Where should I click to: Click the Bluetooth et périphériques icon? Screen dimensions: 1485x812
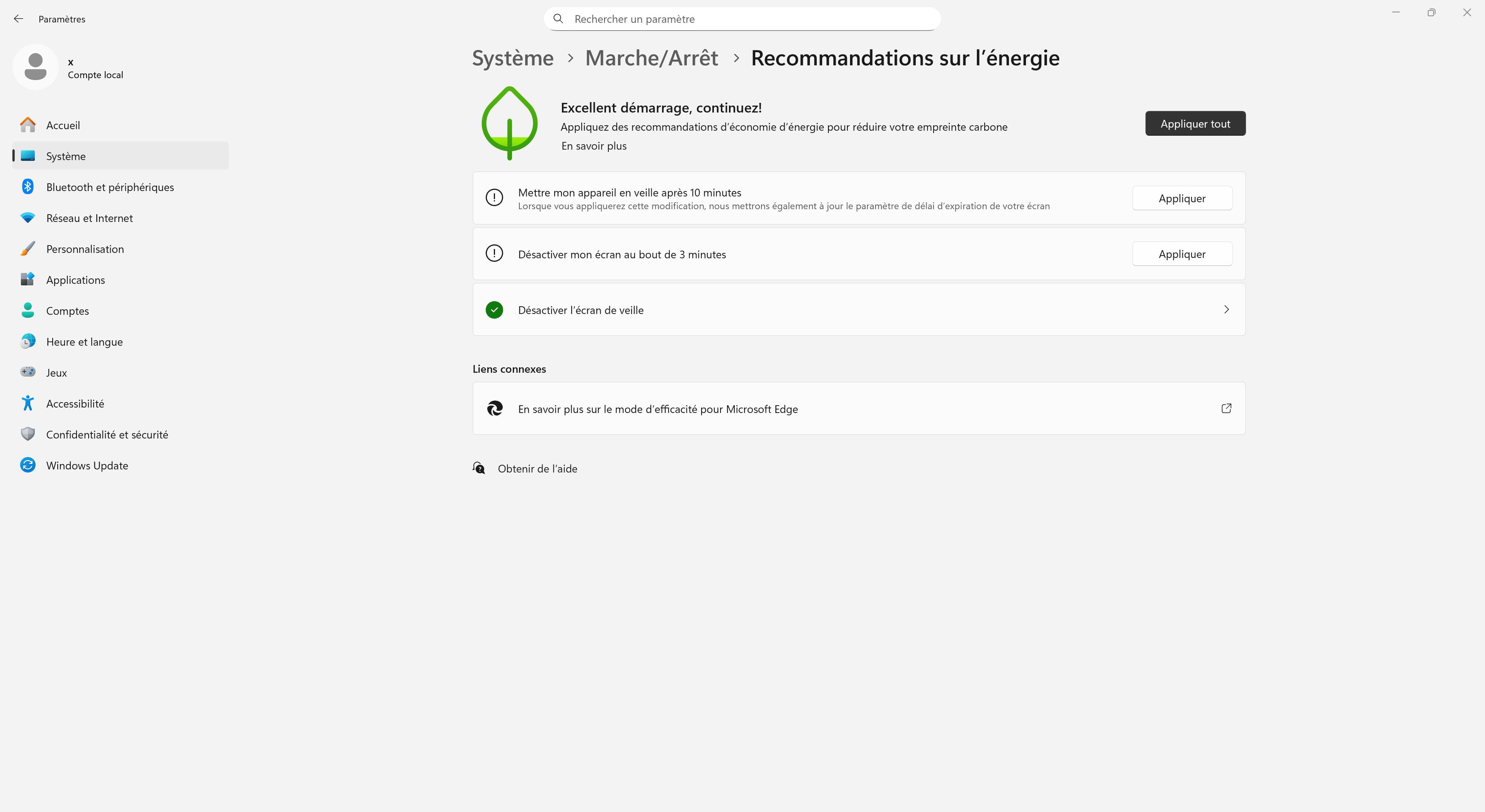pyautogui.click(x=28, y=187)
